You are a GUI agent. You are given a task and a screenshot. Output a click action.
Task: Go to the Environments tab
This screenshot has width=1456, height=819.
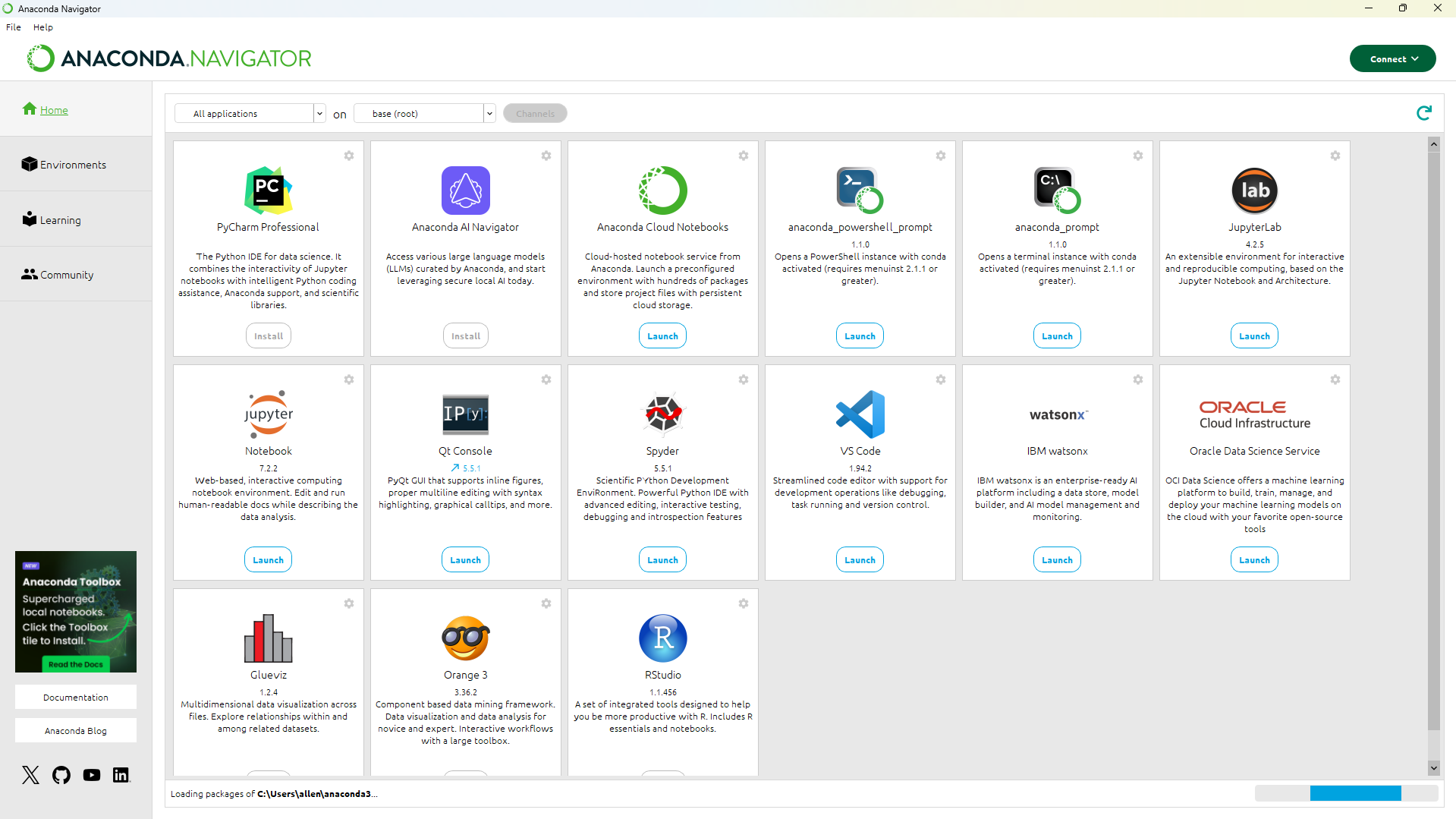76,165
